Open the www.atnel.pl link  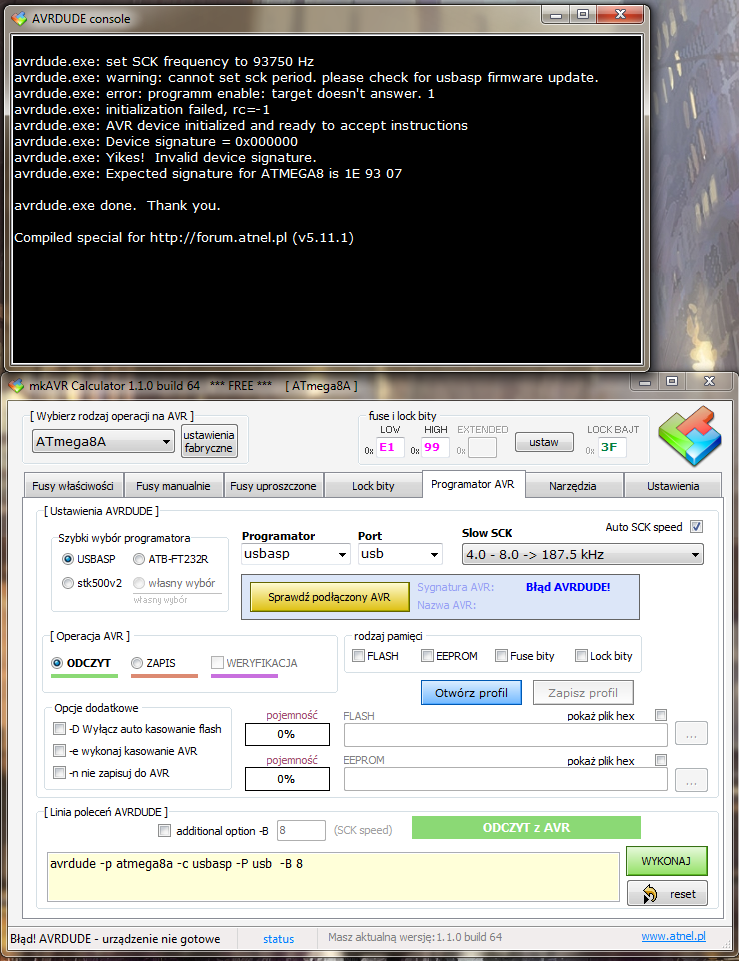(x=673, y=936)
